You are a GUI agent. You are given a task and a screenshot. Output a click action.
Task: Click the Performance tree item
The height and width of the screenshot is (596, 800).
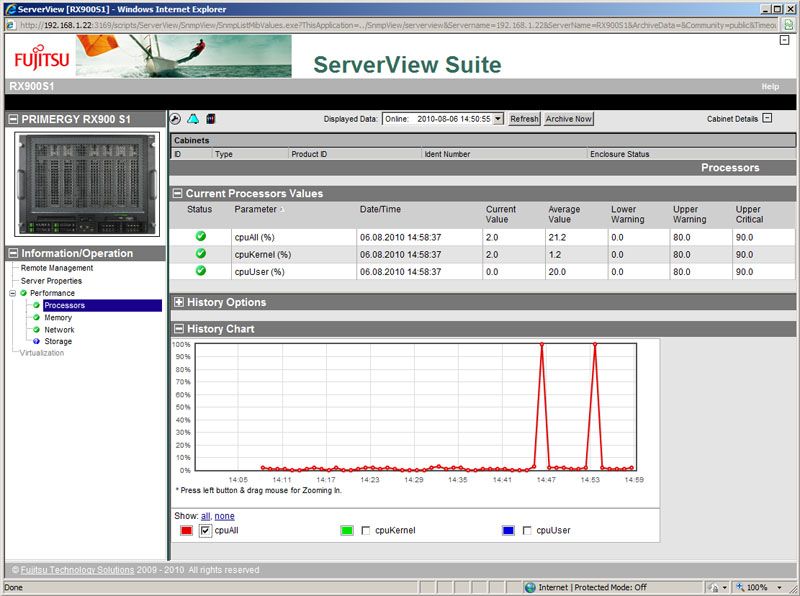[52, 293]
